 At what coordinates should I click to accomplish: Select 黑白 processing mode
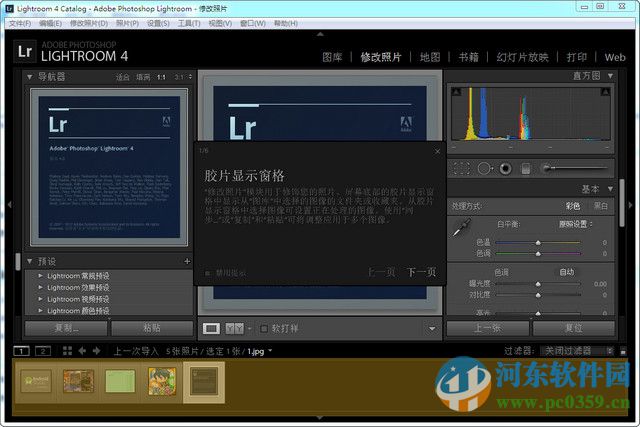coord(600,206)
